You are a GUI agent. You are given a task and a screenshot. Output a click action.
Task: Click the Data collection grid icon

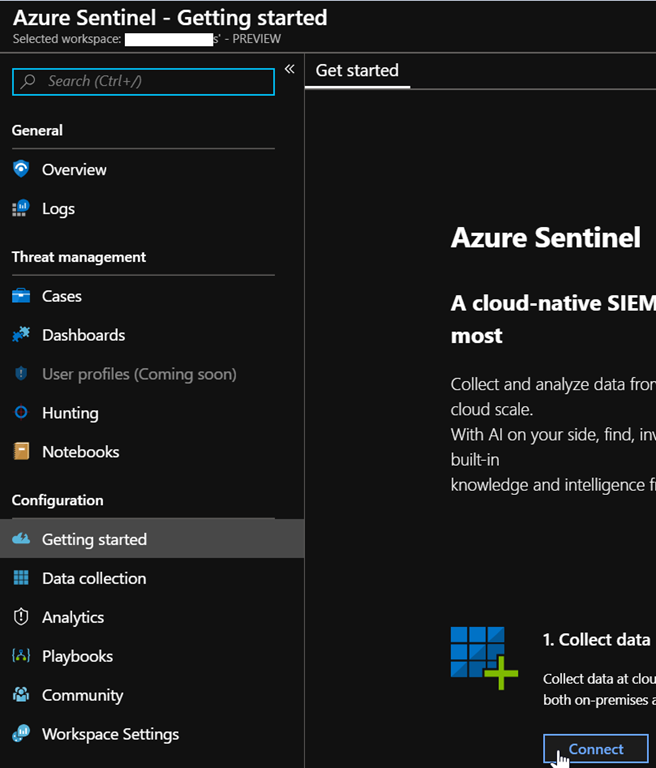click(21, 578)
